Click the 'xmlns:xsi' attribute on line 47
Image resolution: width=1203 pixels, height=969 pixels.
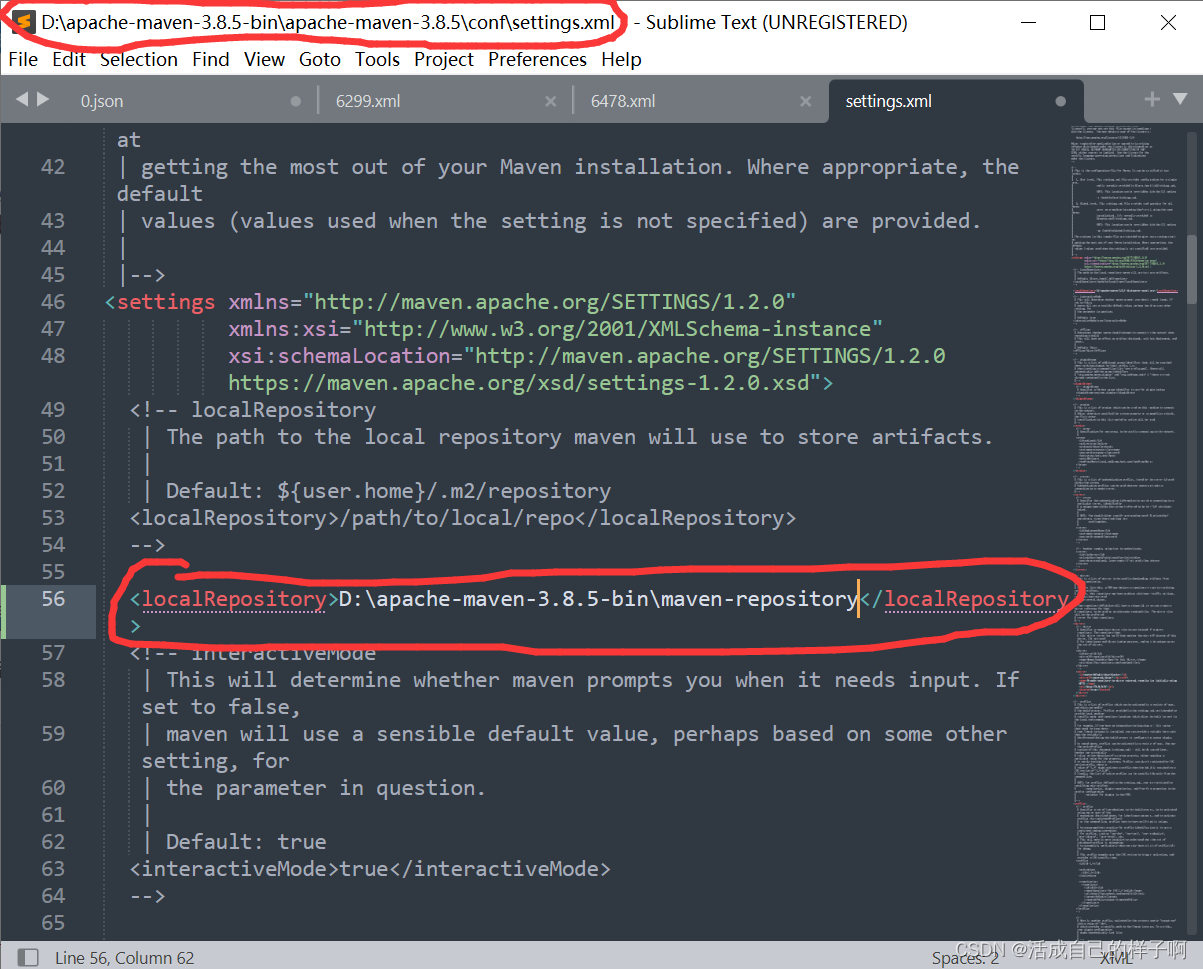pyautogui.click(x=283, y=328)
